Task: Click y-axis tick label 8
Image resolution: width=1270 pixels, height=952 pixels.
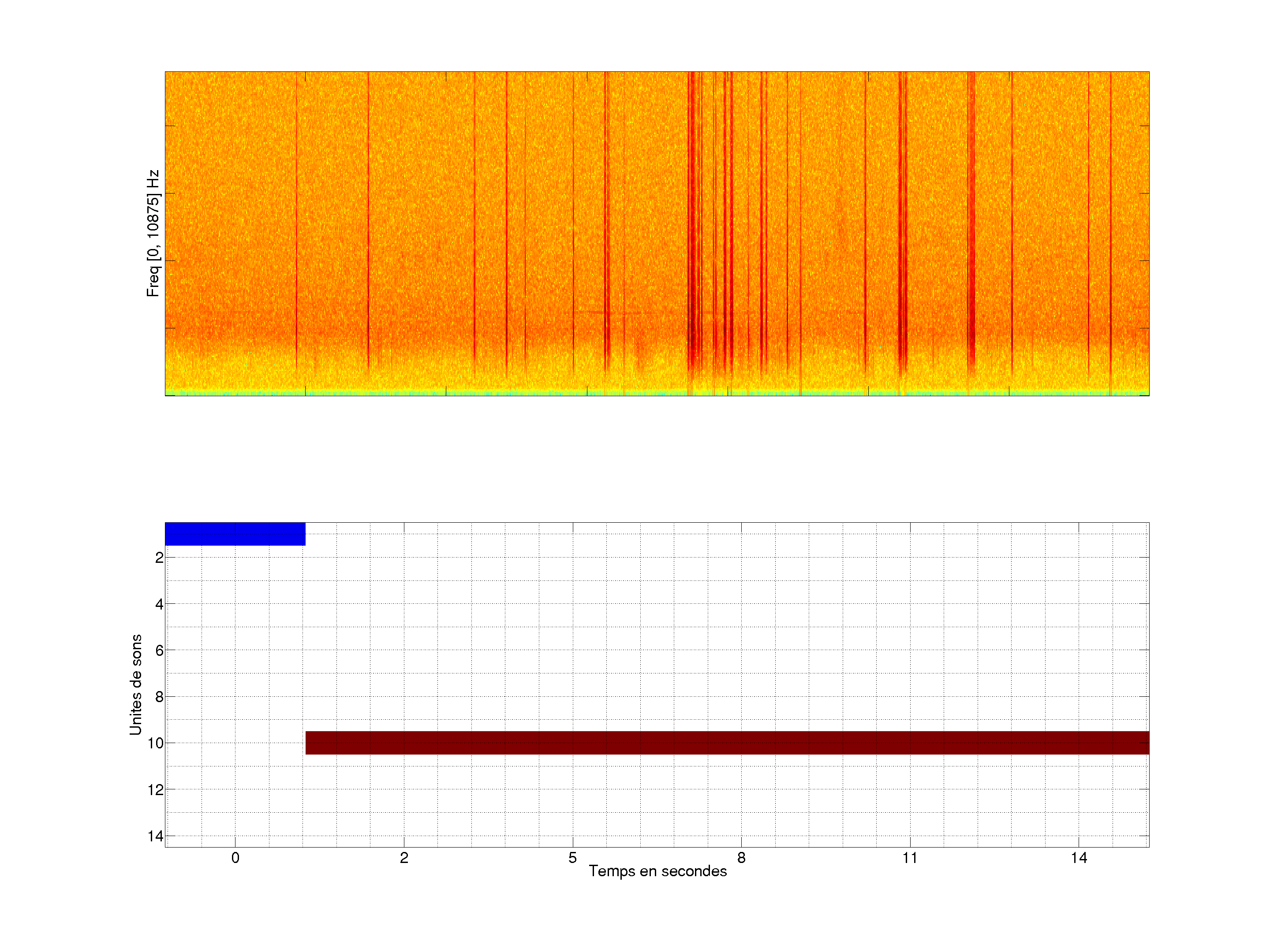Action: coord(159,697)
